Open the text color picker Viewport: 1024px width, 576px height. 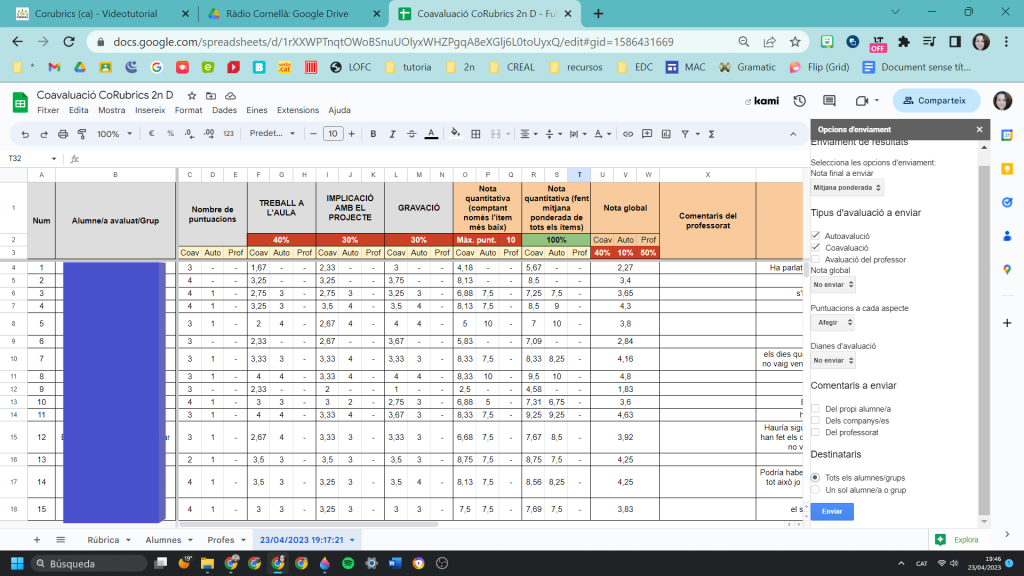pos(430,134)
